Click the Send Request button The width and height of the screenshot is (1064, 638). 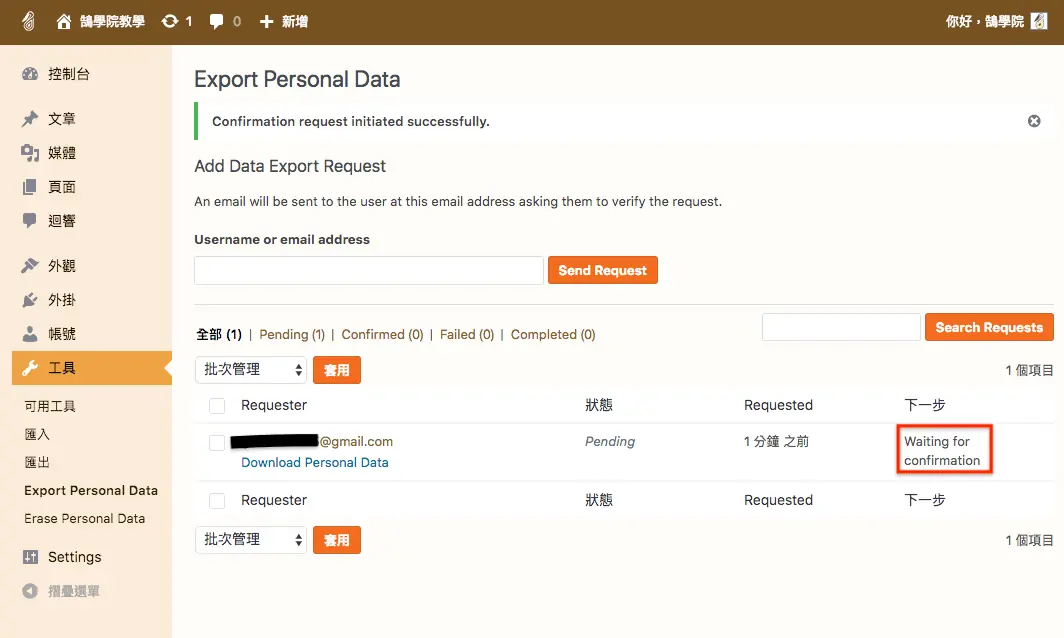tap(603, 270)
